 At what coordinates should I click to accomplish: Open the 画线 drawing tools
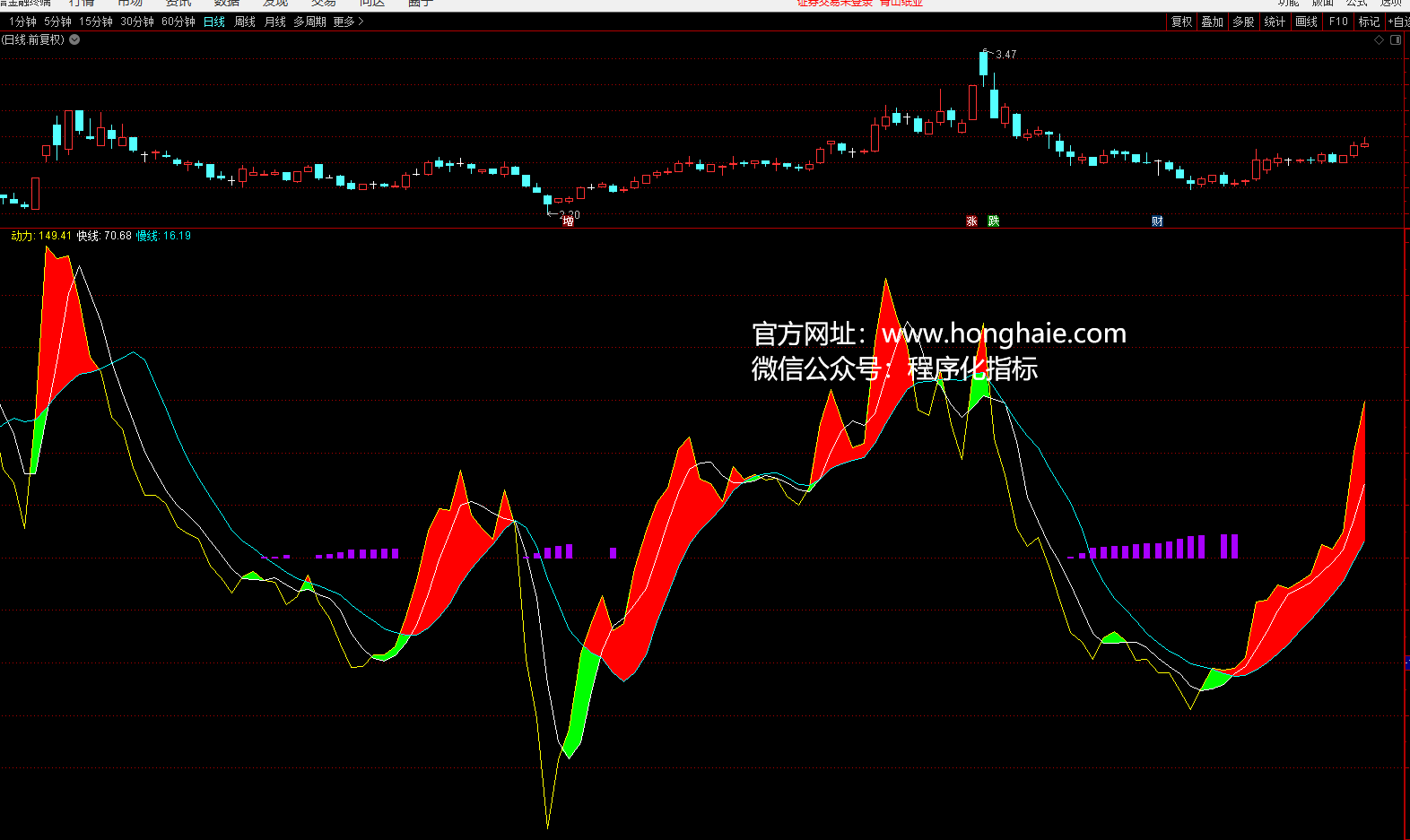pos(1306,22)
